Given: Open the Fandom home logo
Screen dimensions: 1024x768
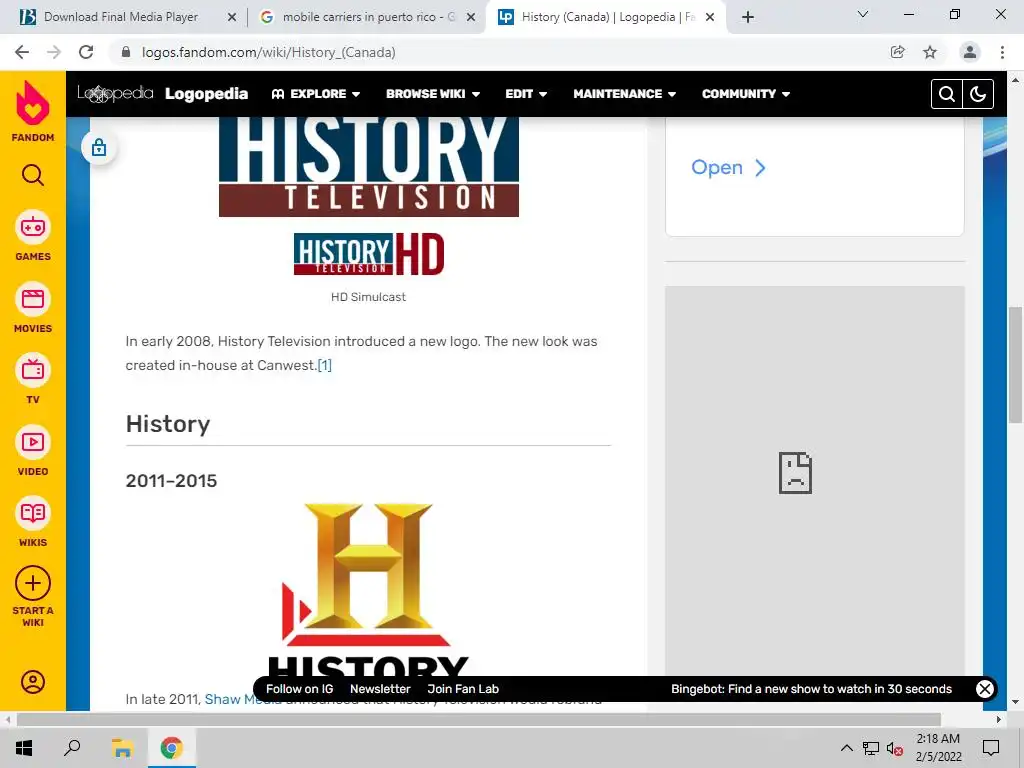Looking at the screenshot, I should 33,111.
